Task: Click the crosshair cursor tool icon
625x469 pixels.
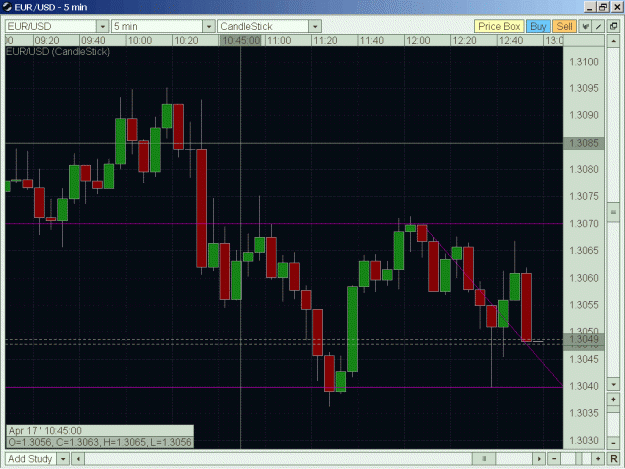Action: pos(585,26)
